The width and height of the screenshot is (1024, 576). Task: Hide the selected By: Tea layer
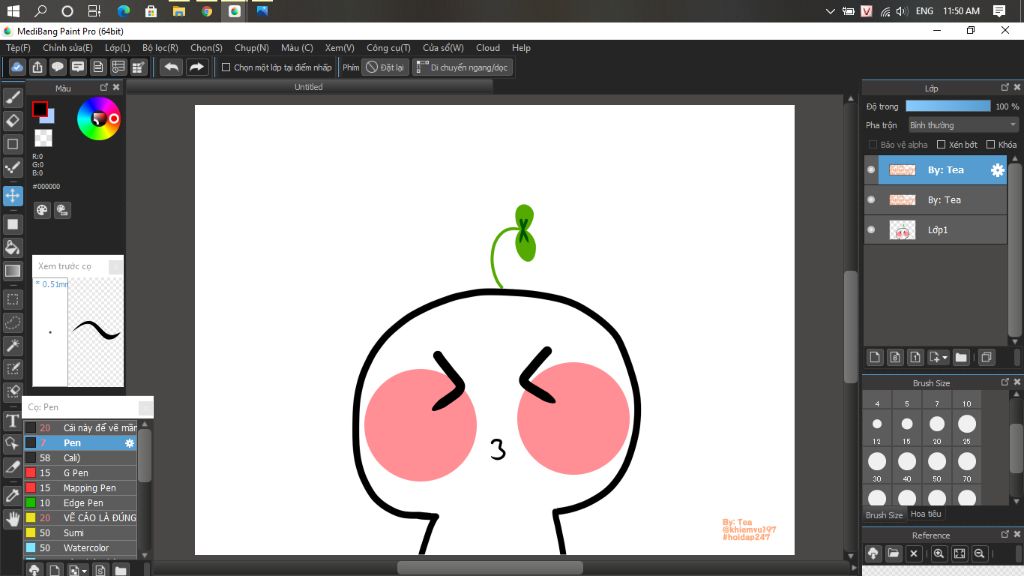click(x=871, y=170)
